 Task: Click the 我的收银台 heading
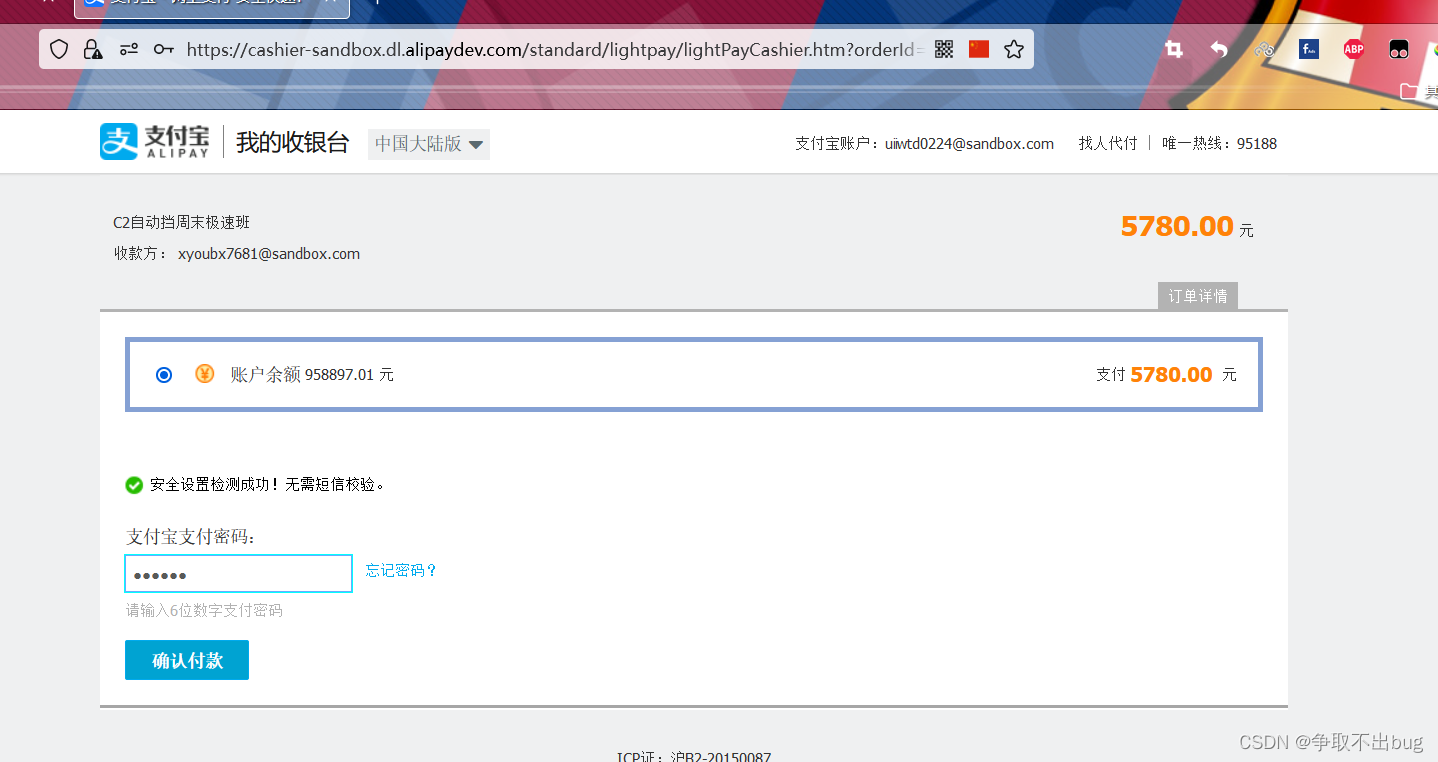click(x=292, y=143)
